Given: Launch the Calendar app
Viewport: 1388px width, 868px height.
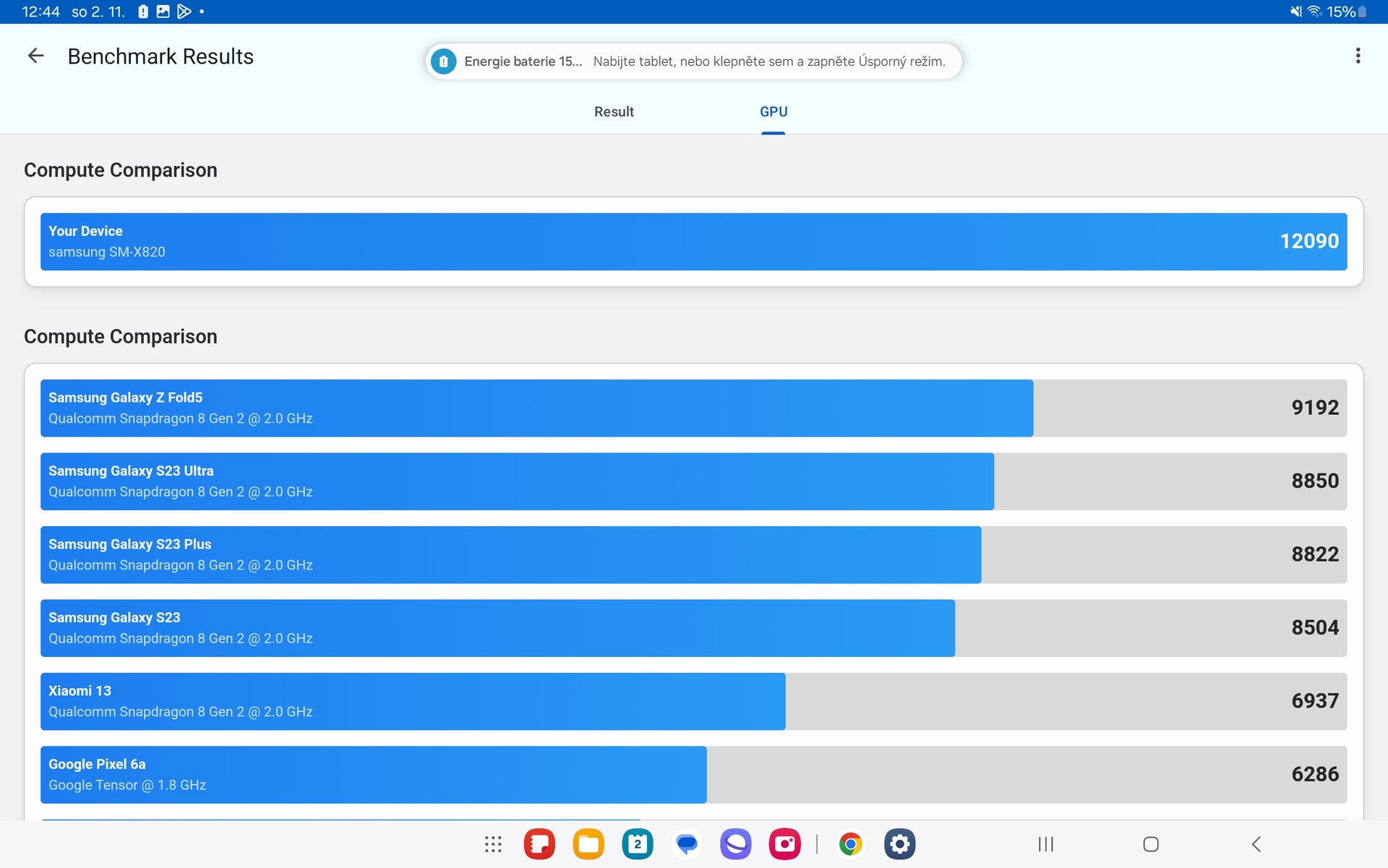Looking at the screenshot, I should click(637, 843).
